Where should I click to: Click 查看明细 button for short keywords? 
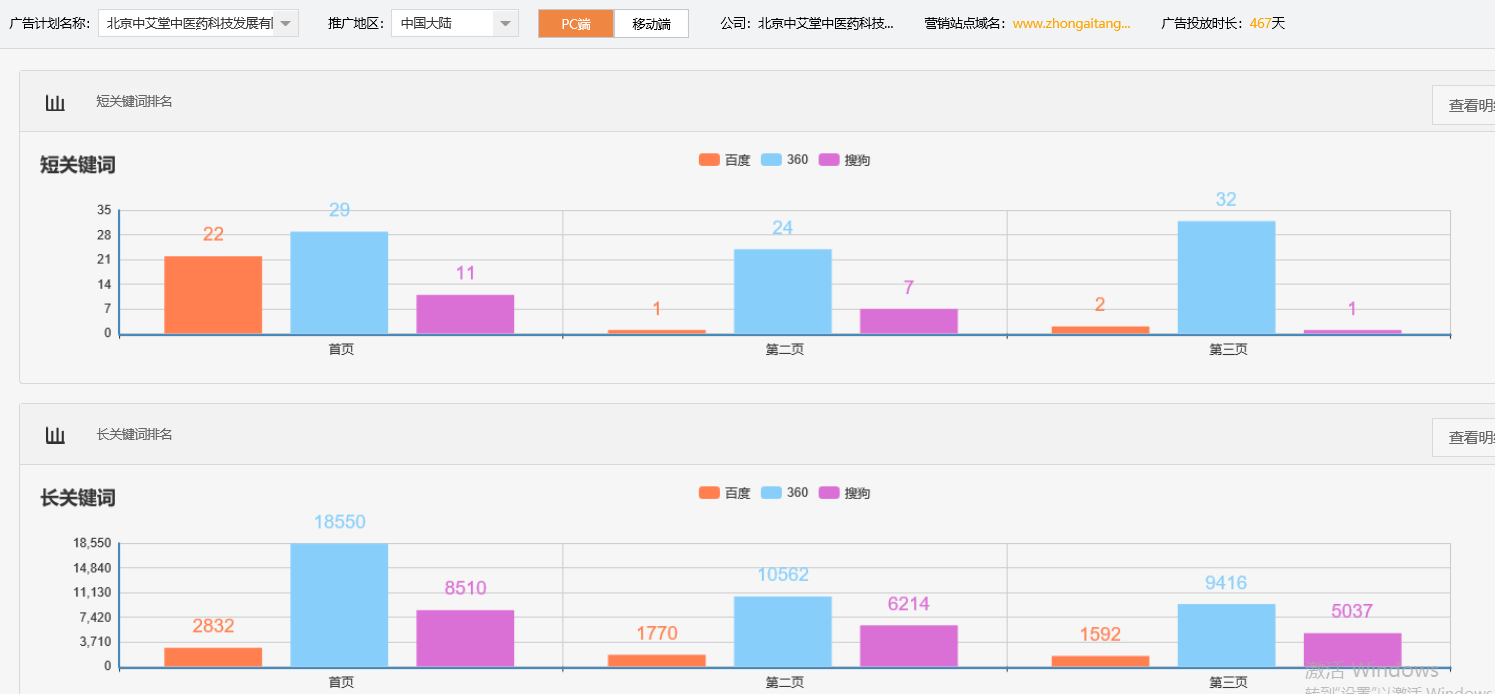point(1468,105)
